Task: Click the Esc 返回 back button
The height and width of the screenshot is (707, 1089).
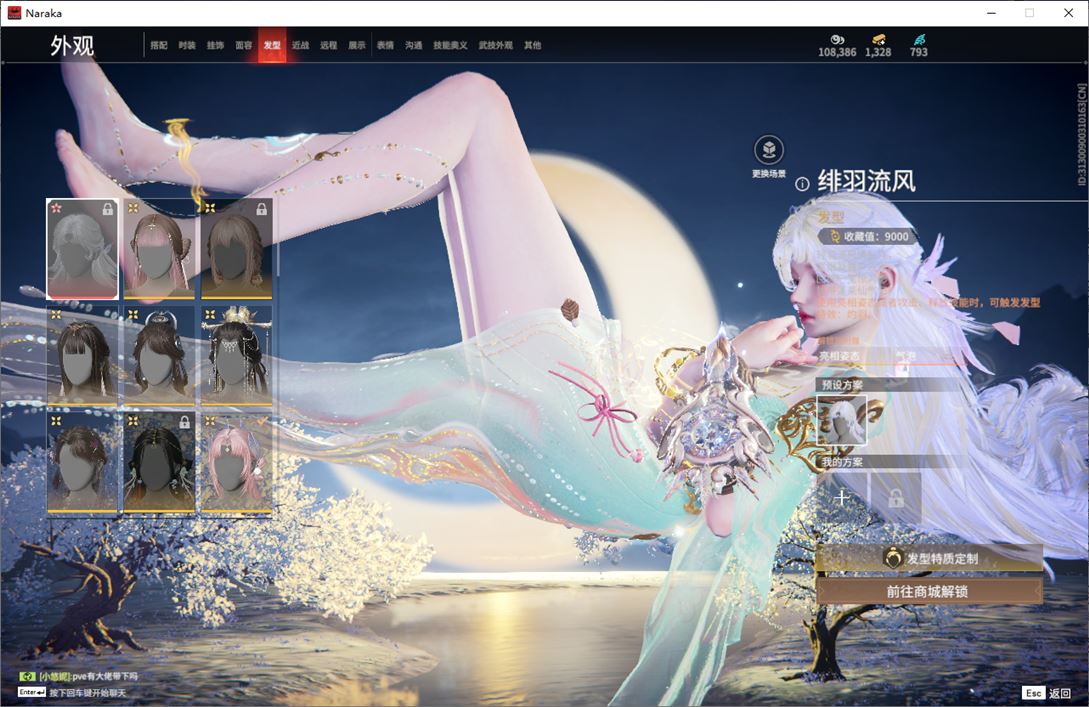Action: (1047, 693)
